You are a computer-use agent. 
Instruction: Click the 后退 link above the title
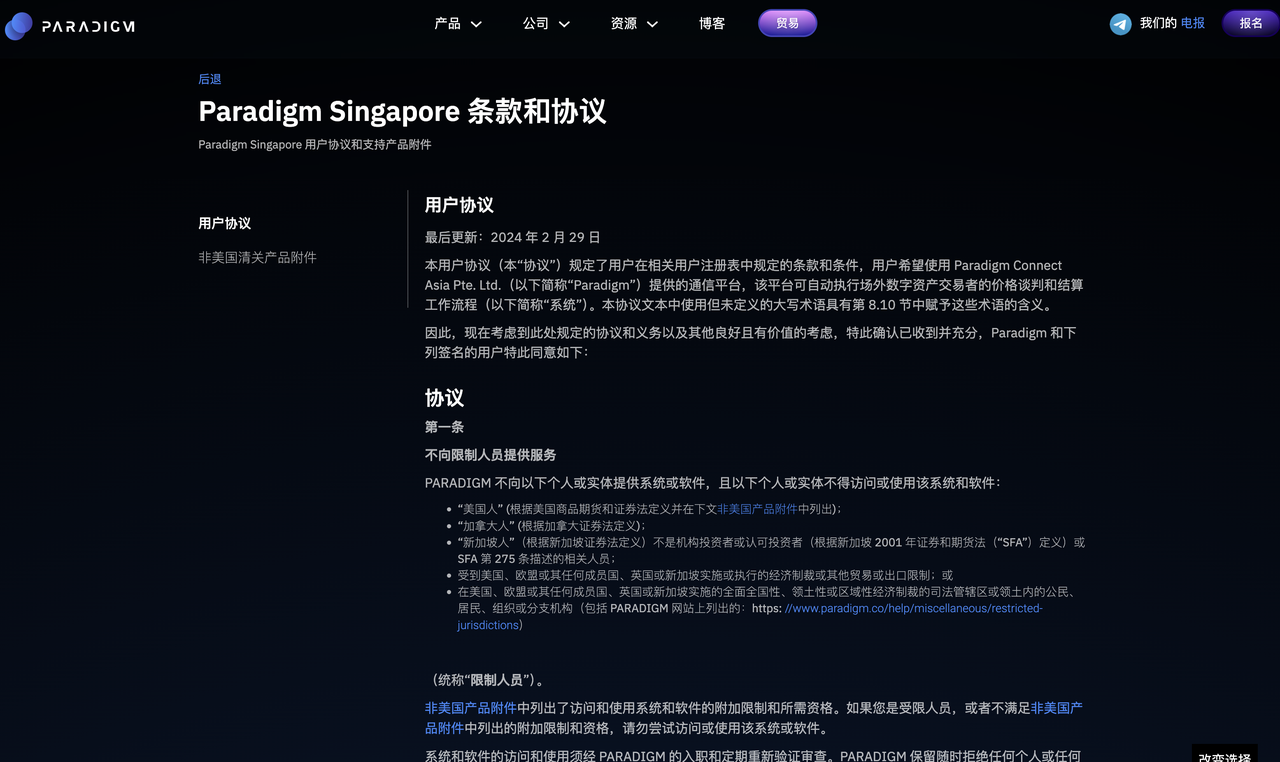[209, 78]
